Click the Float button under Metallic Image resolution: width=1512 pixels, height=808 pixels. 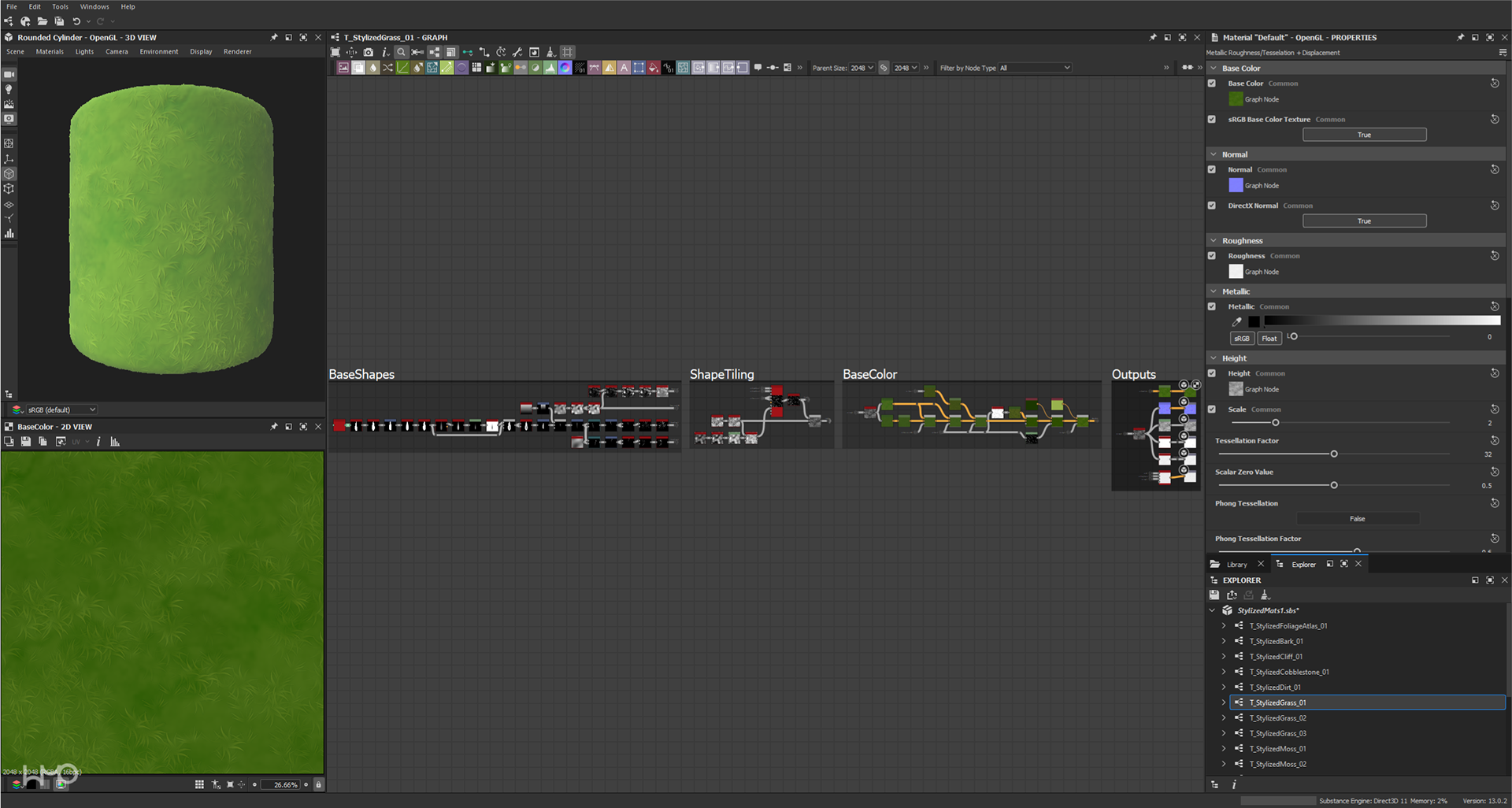pos(1269,339)
